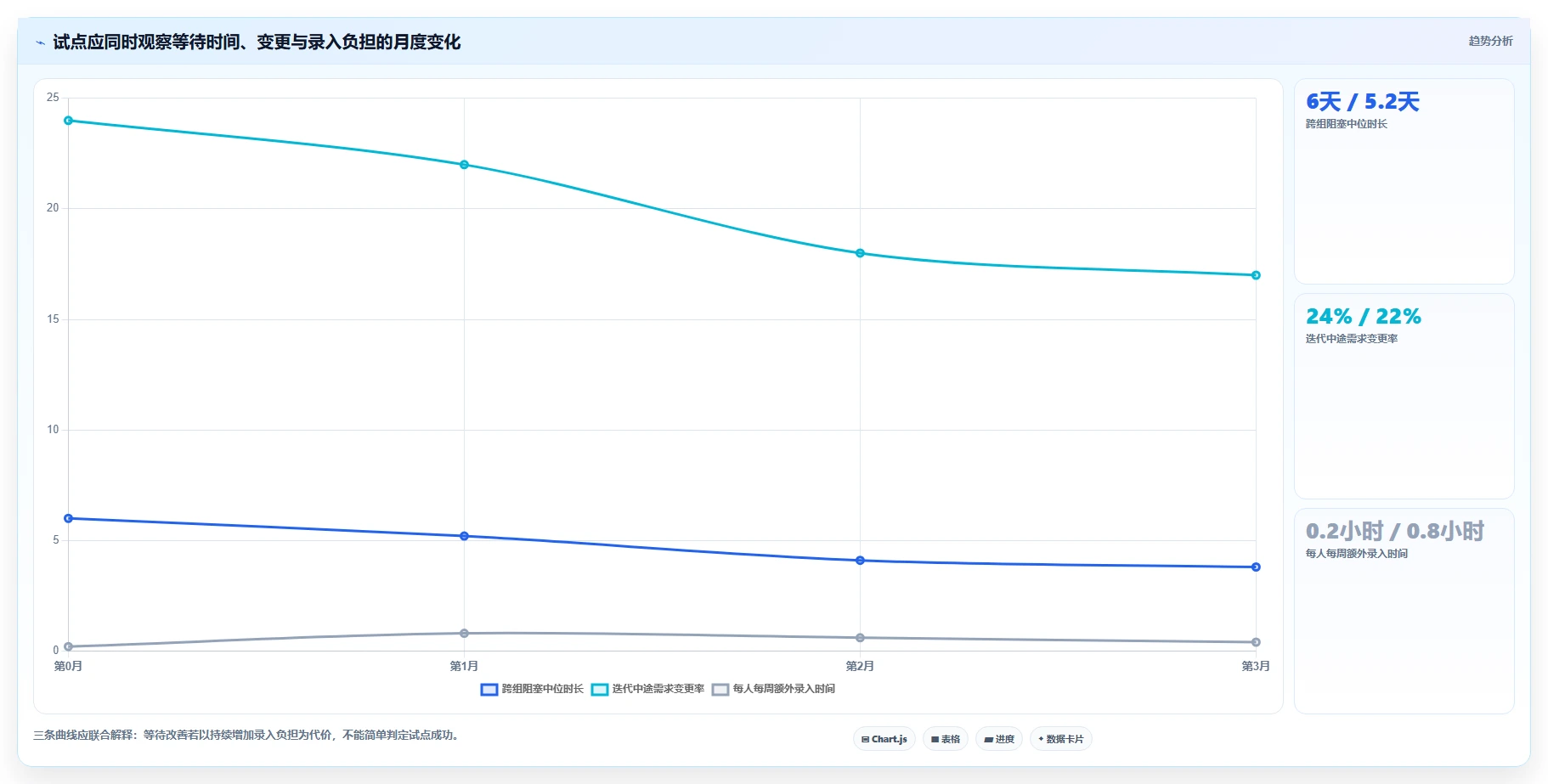Click the Chart.js pill button

(x=884, y=739)
